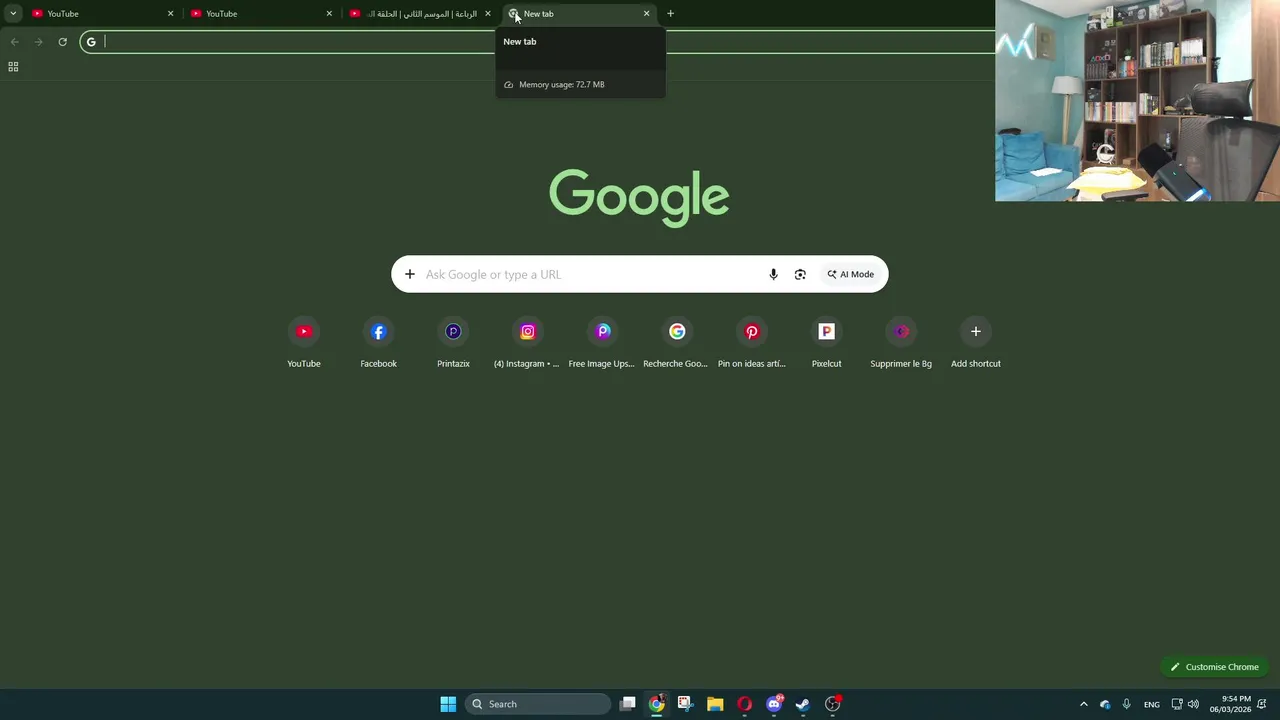
Task: Open the Instagram shortcut
Action: click(527, 343)
